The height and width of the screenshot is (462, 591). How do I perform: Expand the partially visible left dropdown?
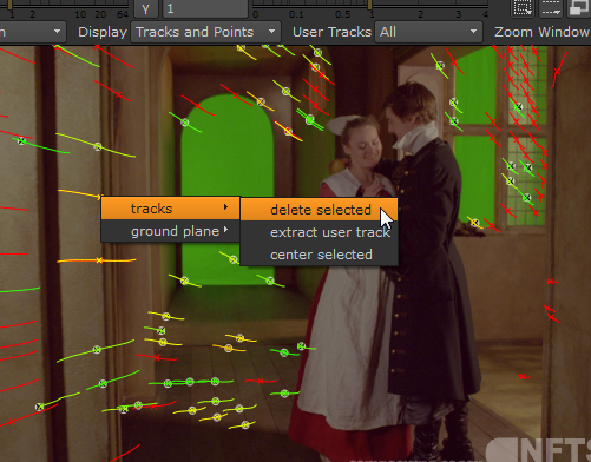click(x=33, y=32)
